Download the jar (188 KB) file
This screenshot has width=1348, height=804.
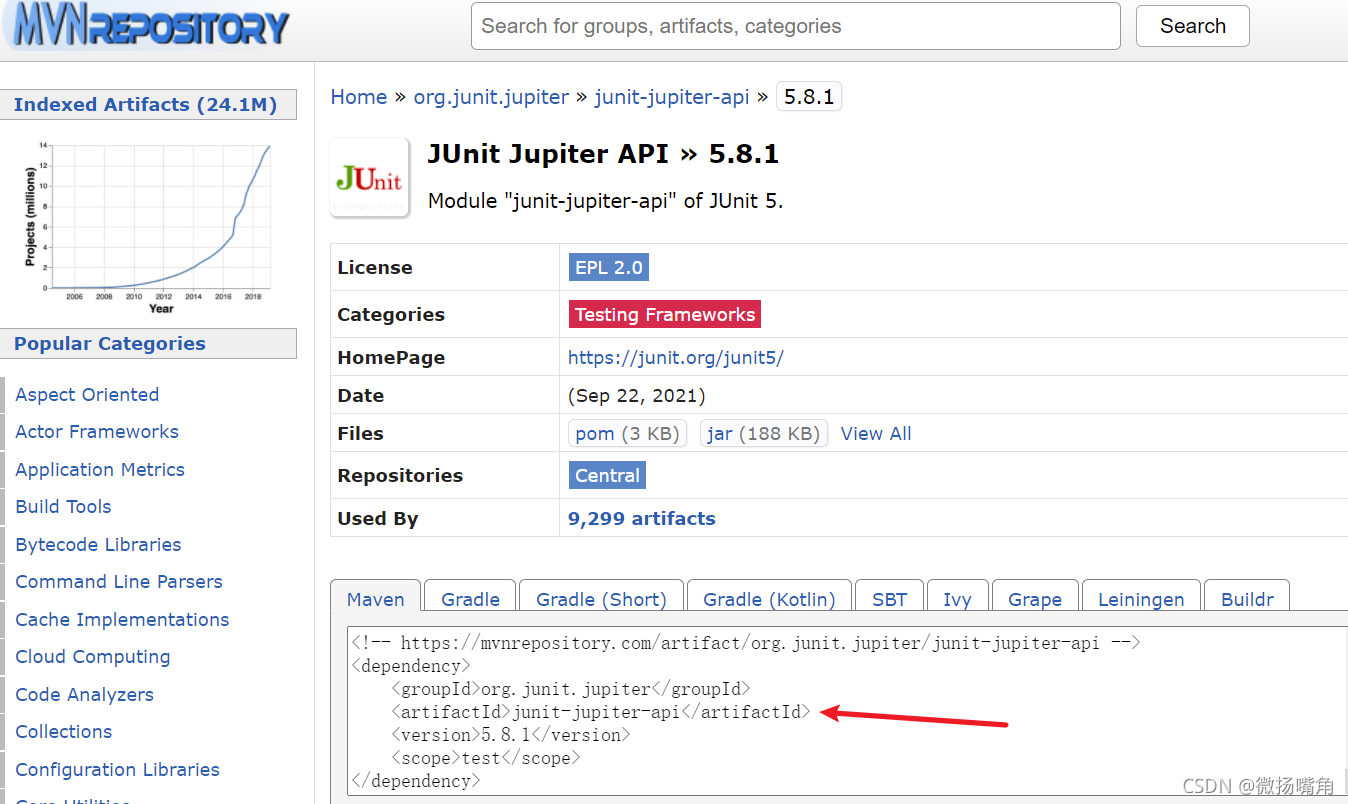(764, 433)
